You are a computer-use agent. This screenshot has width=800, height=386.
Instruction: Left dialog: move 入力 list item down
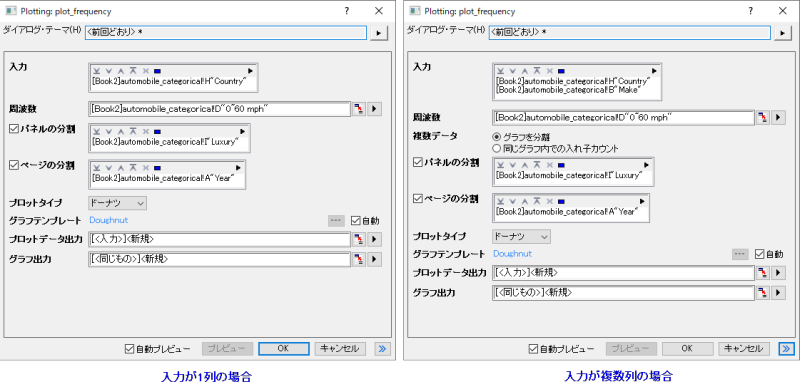pos(108,71)
